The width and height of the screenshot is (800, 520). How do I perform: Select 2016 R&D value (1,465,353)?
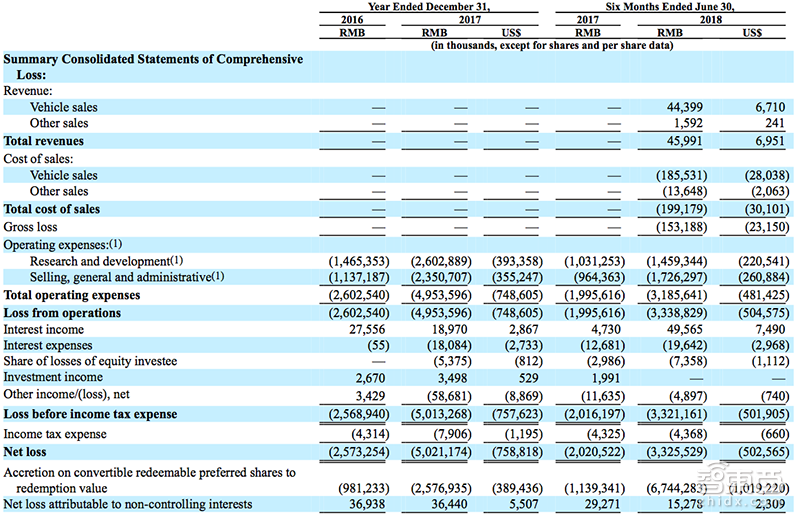pos(359,261)
